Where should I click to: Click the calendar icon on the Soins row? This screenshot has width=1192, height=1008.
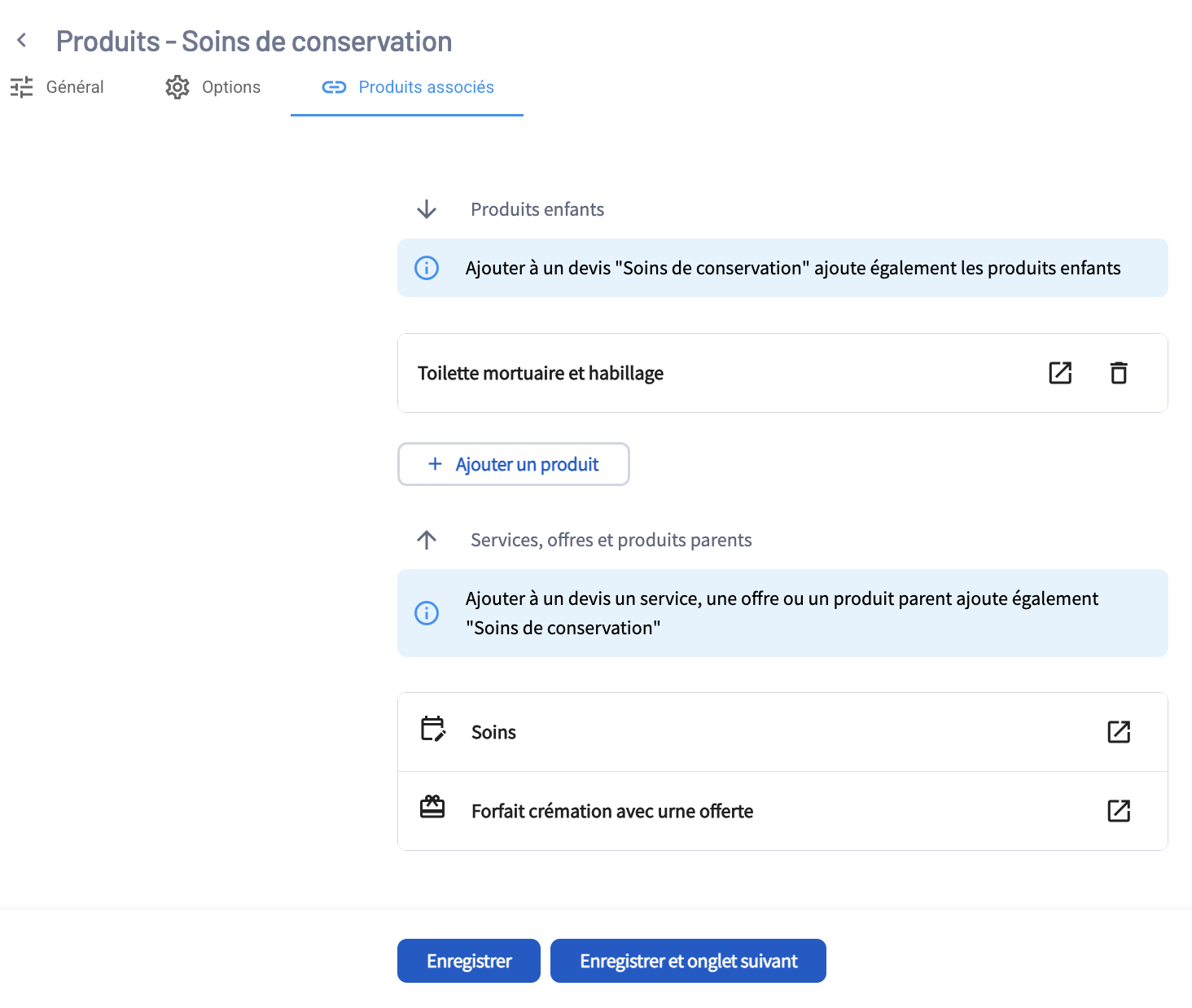432,730
